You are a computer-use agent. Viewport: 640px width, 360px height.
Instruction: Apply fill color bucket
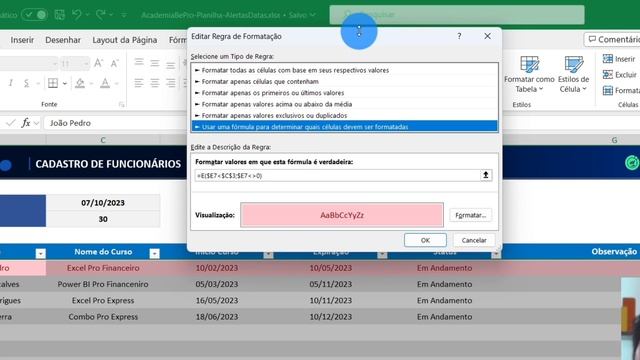click(80, 83)
